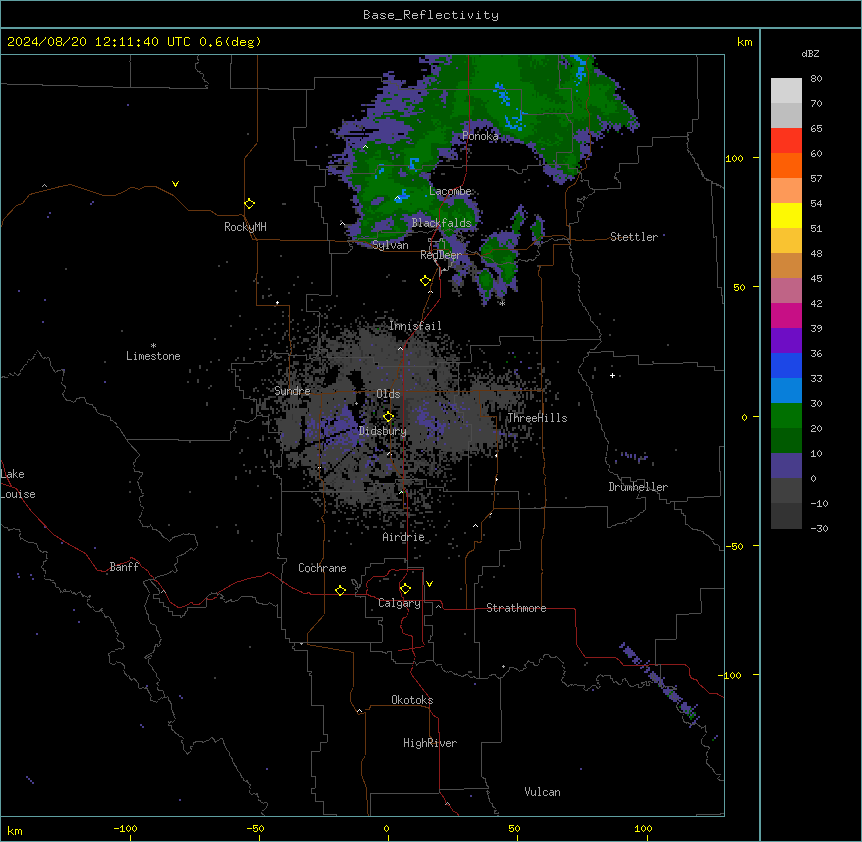Click the 50 tick label on vertical axis
Viewport: 862px width, 842px height.
[x=739, y=287]
